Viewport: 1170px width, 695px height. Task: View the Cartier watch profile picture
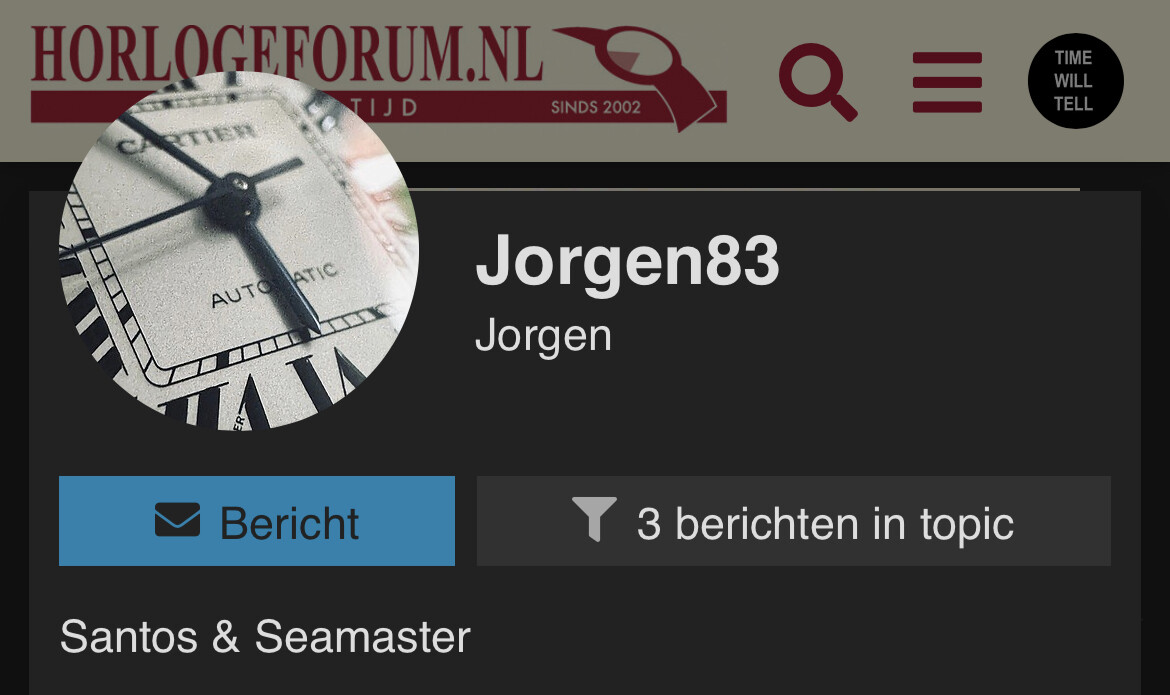click(239, 251)
